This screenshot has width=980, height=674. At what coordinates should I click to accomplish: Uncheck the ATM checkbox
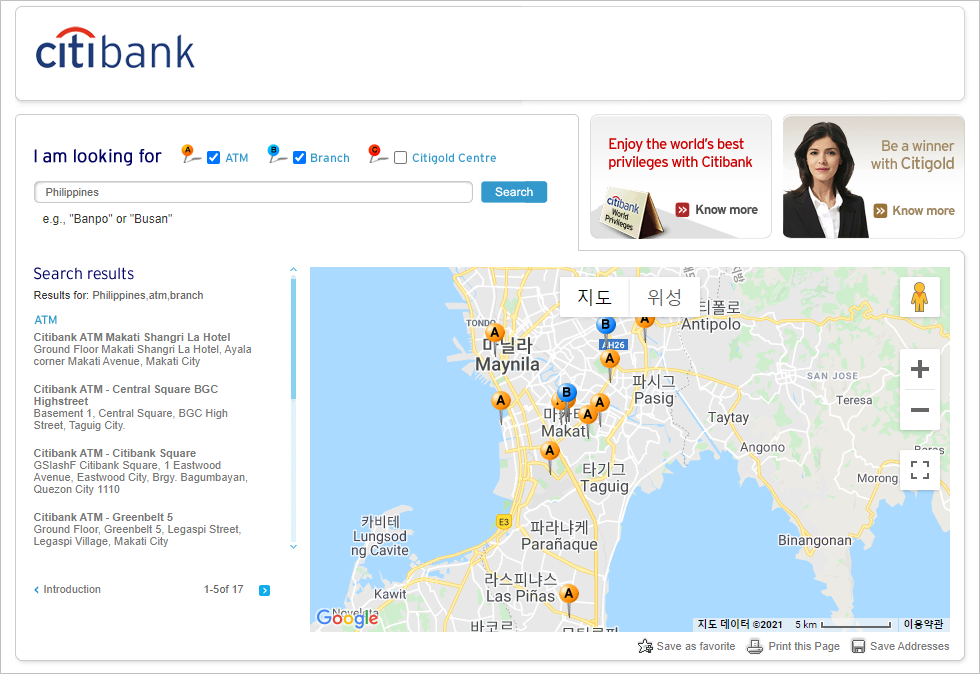(x=213, y=158)
